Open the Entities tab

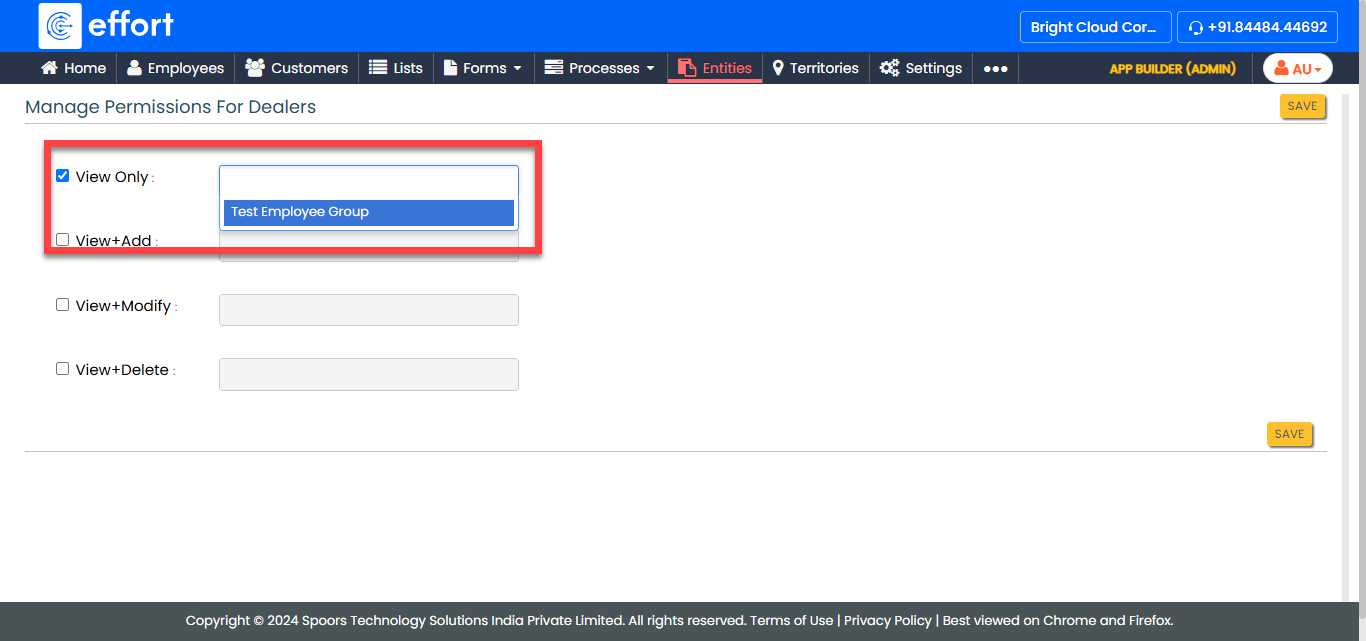[715, 68]
